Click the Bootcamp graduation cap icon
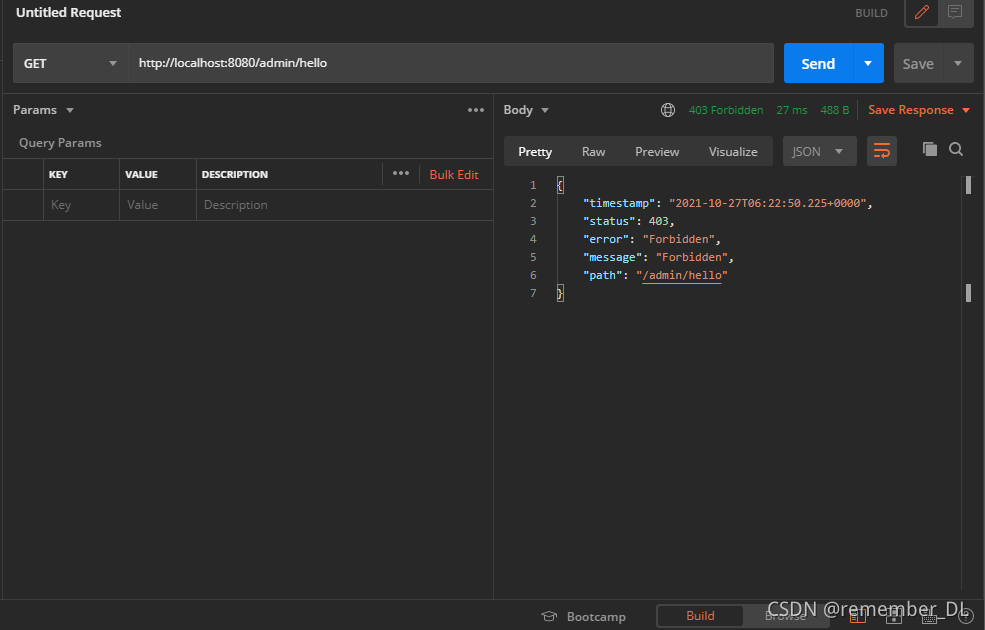The height and width of the screenshot is (630, 985). tap(549, 616)
